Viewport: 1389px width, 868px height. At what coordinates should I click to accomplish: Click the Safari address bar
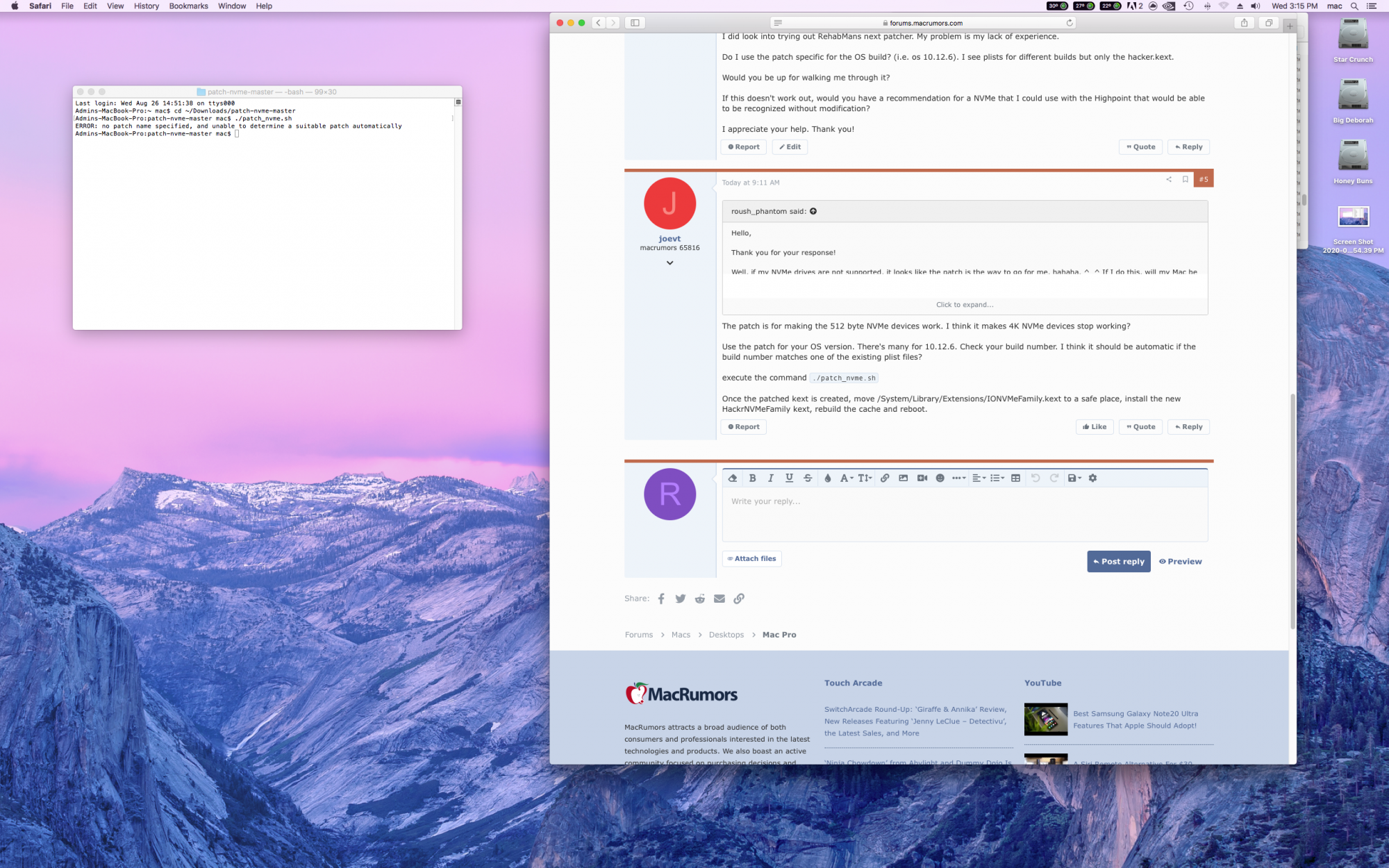[924, 23]
